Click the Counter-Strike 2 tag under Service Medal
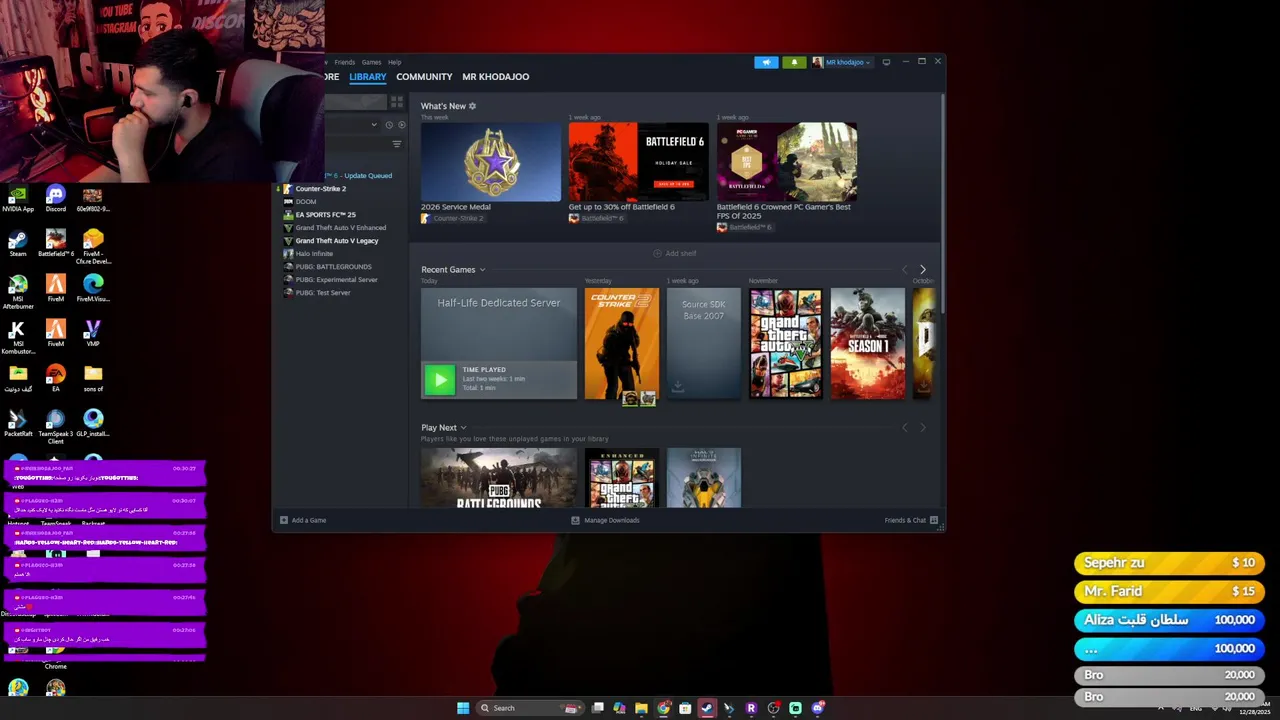The width and height of the screenshot is (1280, 720). (452, 218)
